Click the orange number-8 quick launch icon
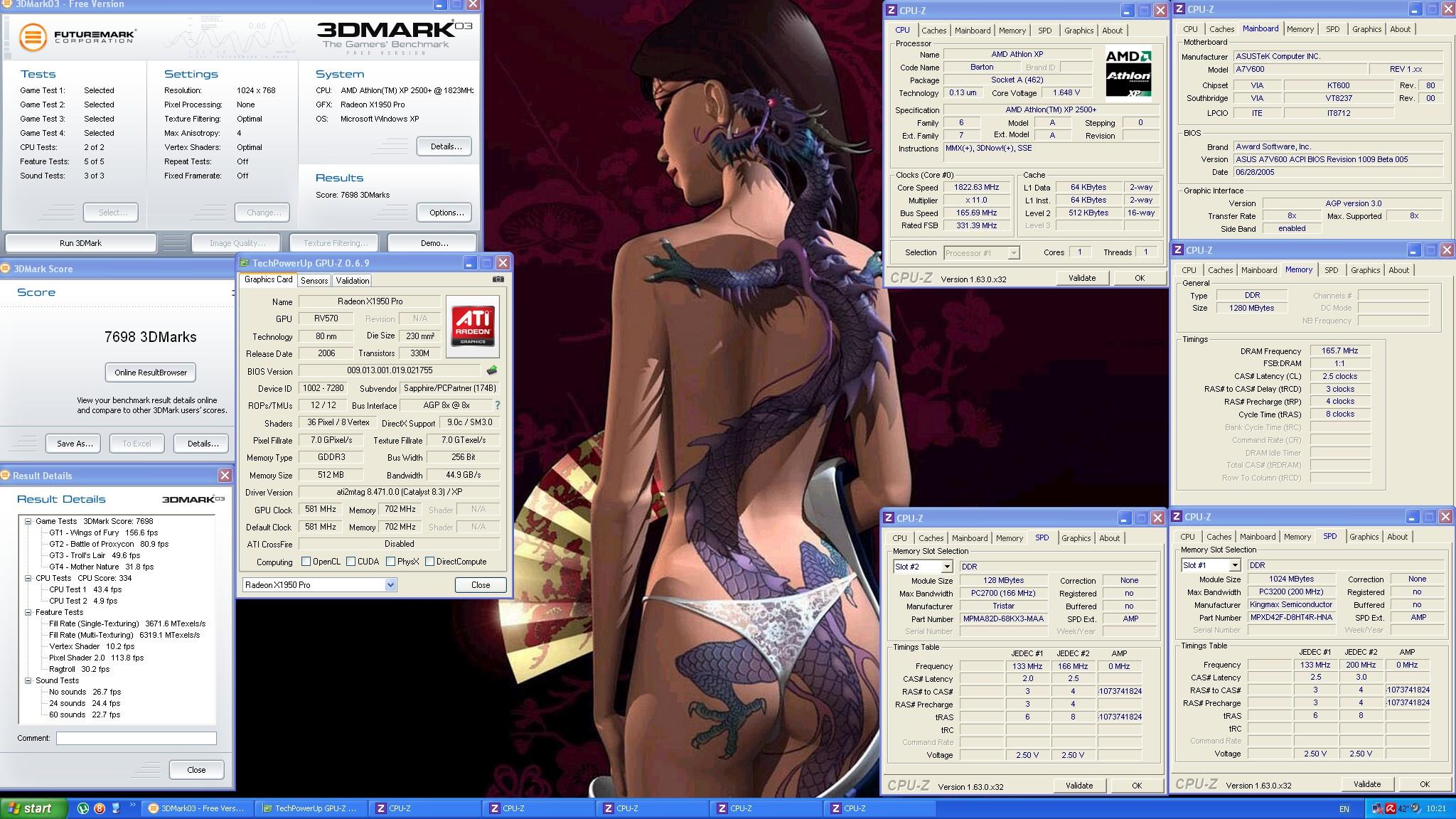 (x=100, y=808)
